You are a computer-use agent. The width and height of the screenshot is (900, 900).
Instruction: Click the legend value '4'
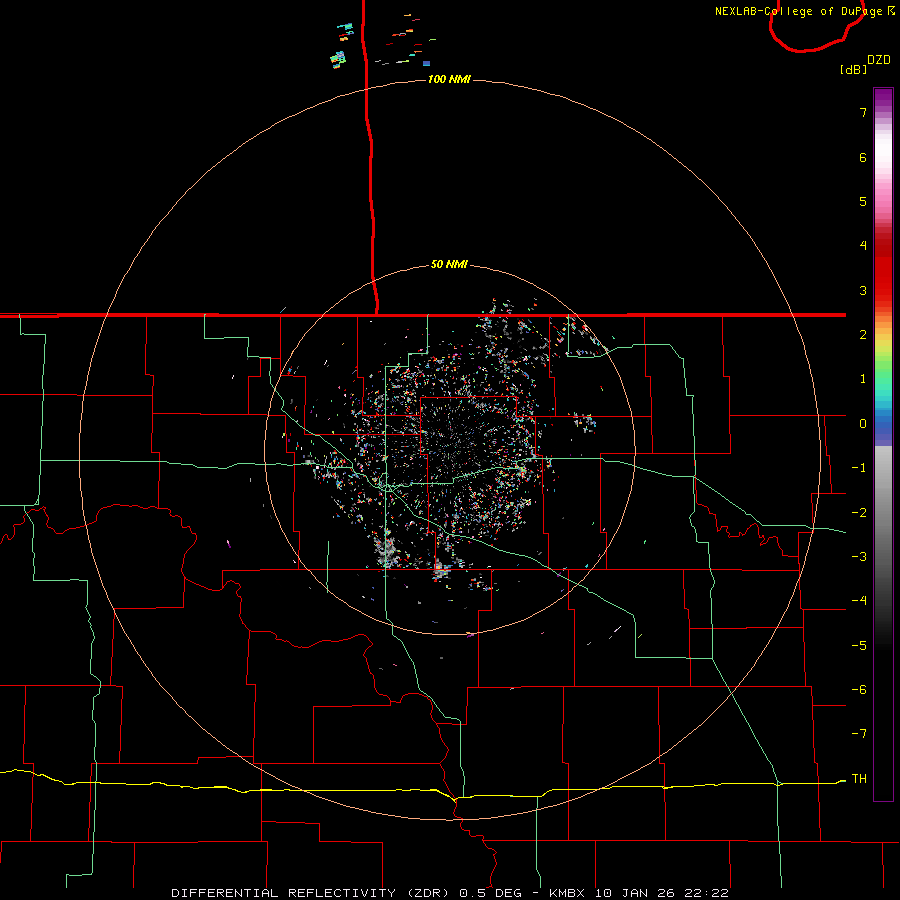(863, 246)
